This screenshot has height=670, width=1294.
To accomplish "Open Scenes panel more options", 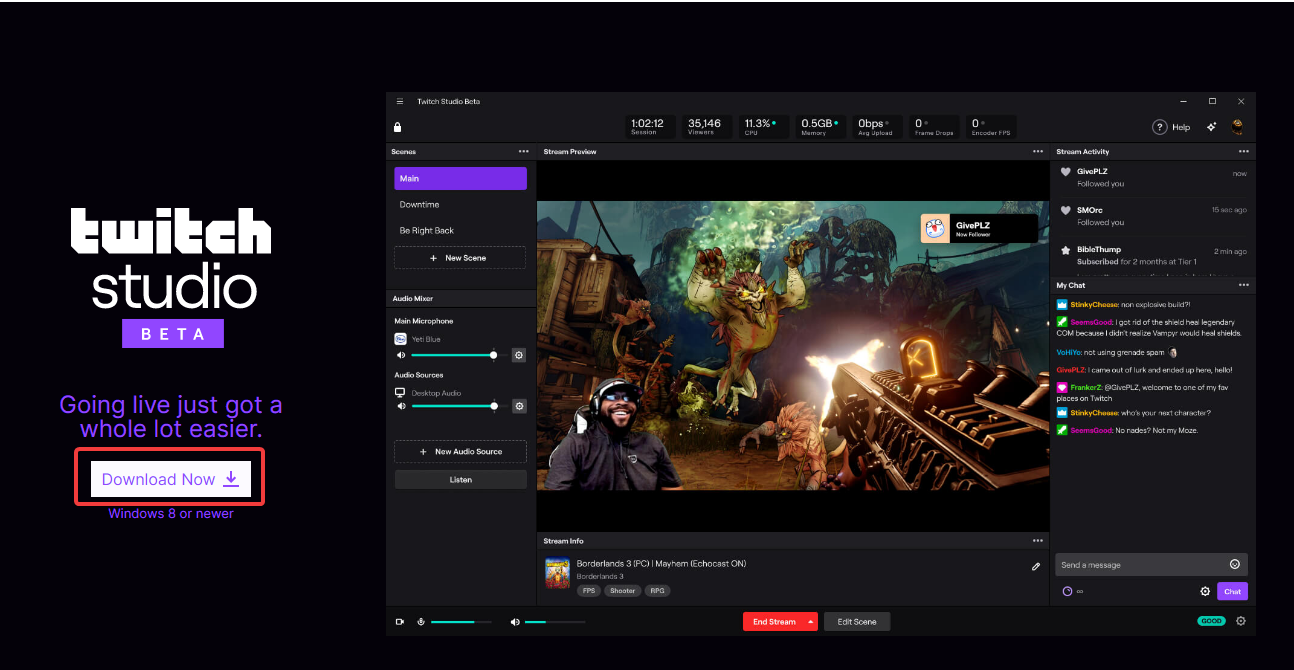I will pos(523,152).
